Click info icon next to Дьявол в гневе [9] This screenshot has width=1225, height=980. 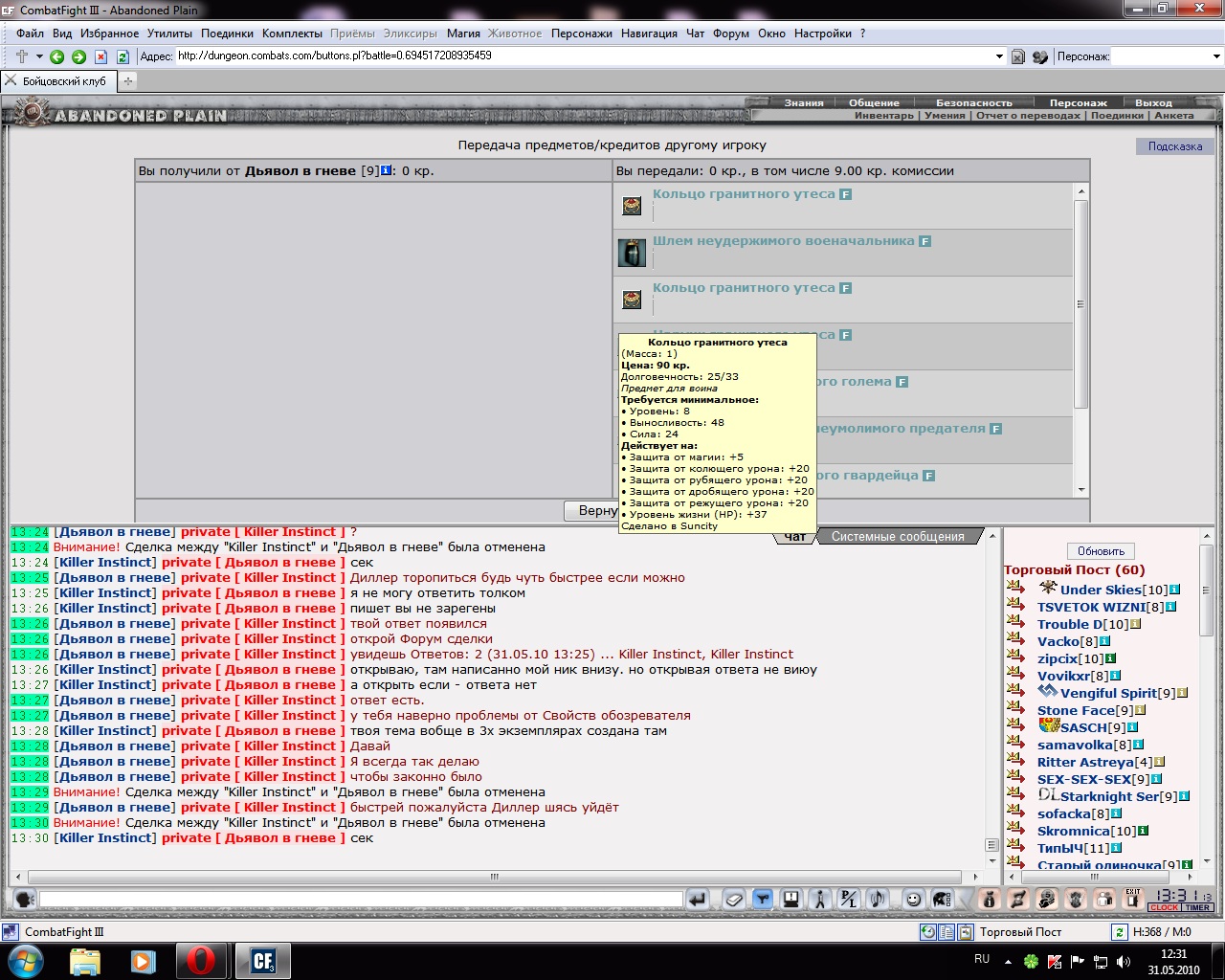[386, 170]
